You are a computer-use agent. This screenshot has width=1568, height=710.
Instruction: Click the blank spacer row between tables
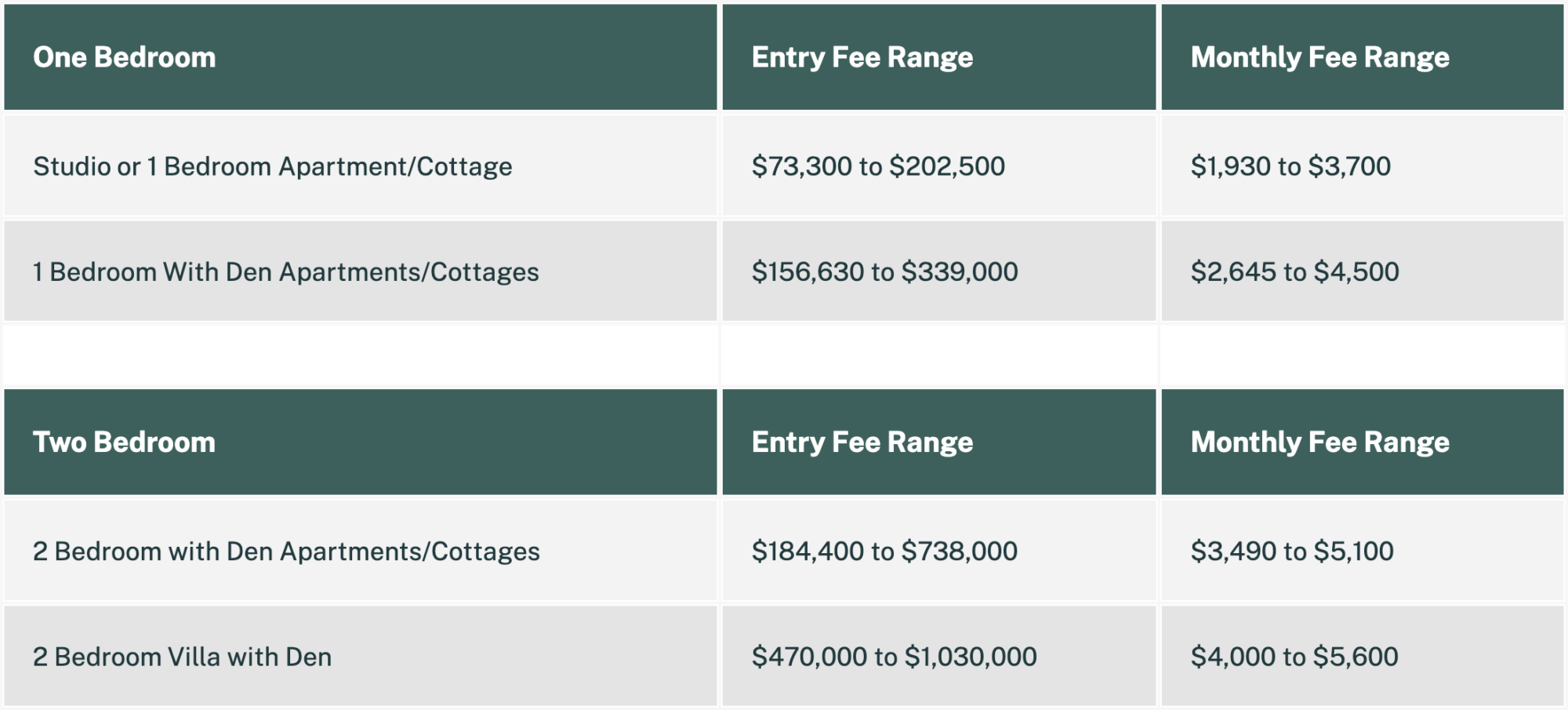[x=784, y=355]
